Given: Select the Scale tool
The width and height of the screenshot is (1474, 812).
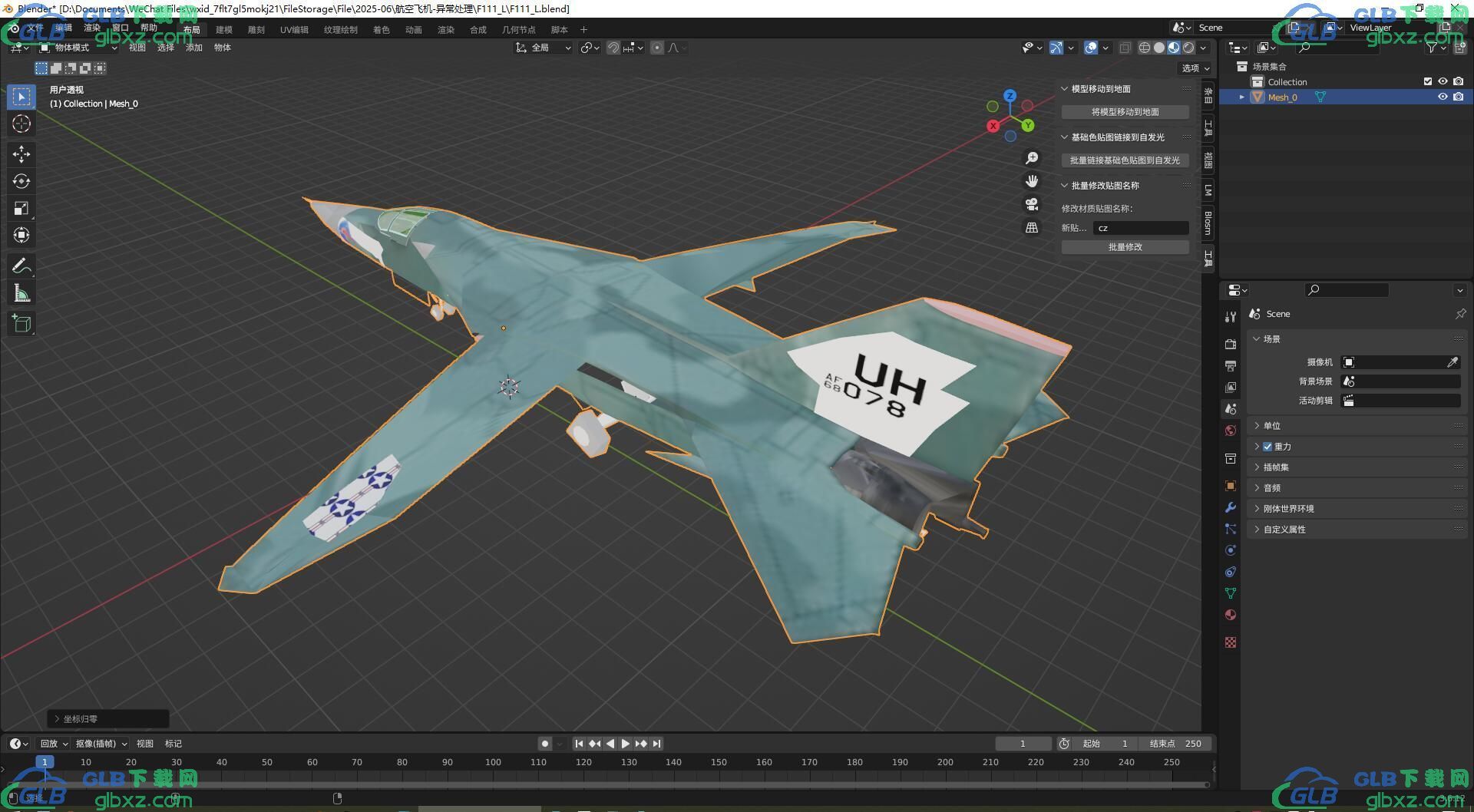Looking at the screenshot, I should (x=21, y=208).
